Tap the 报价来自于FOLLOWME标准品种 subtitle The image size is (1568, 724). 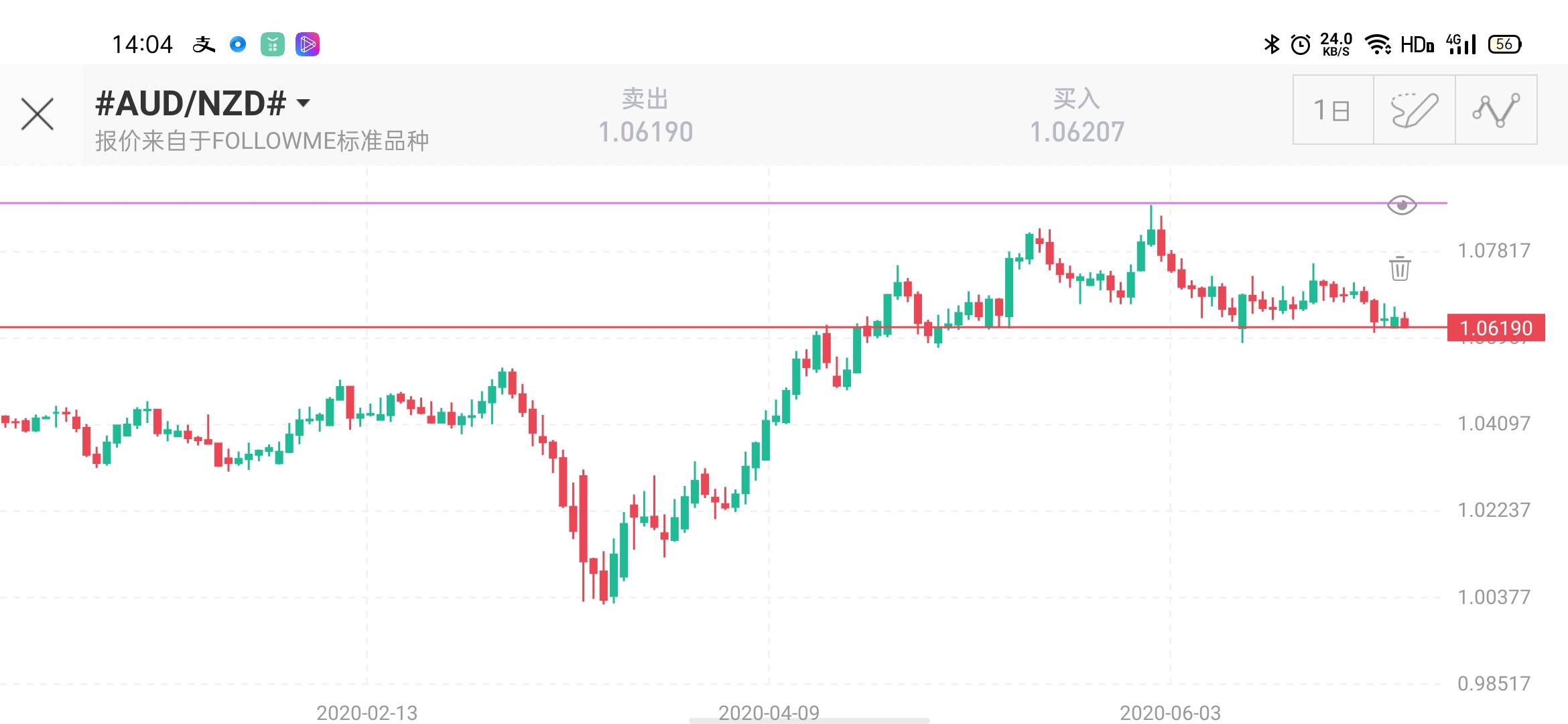click(262, 141)
